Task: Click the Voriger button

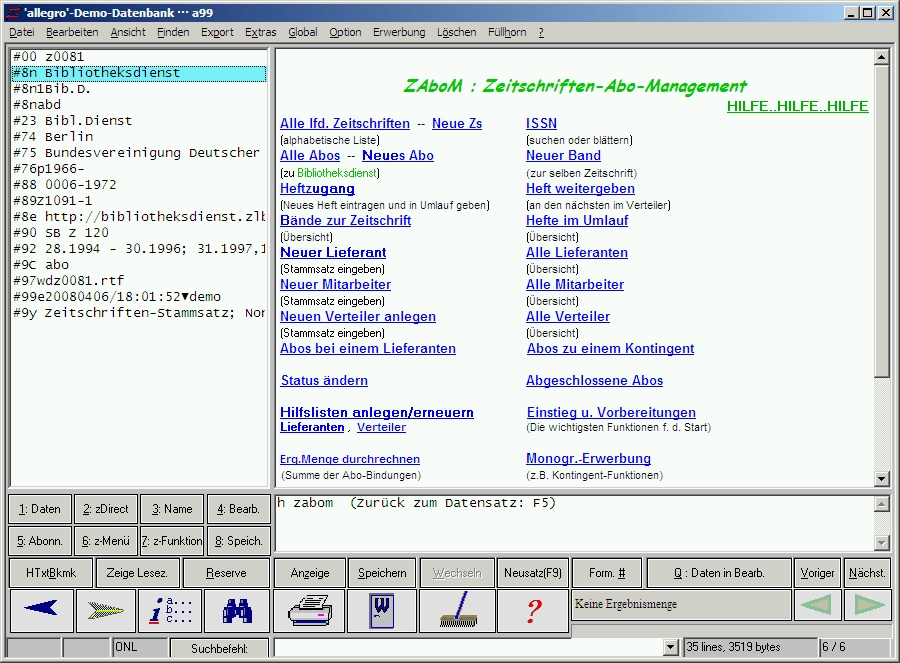Action: click(x=817, y=573)
